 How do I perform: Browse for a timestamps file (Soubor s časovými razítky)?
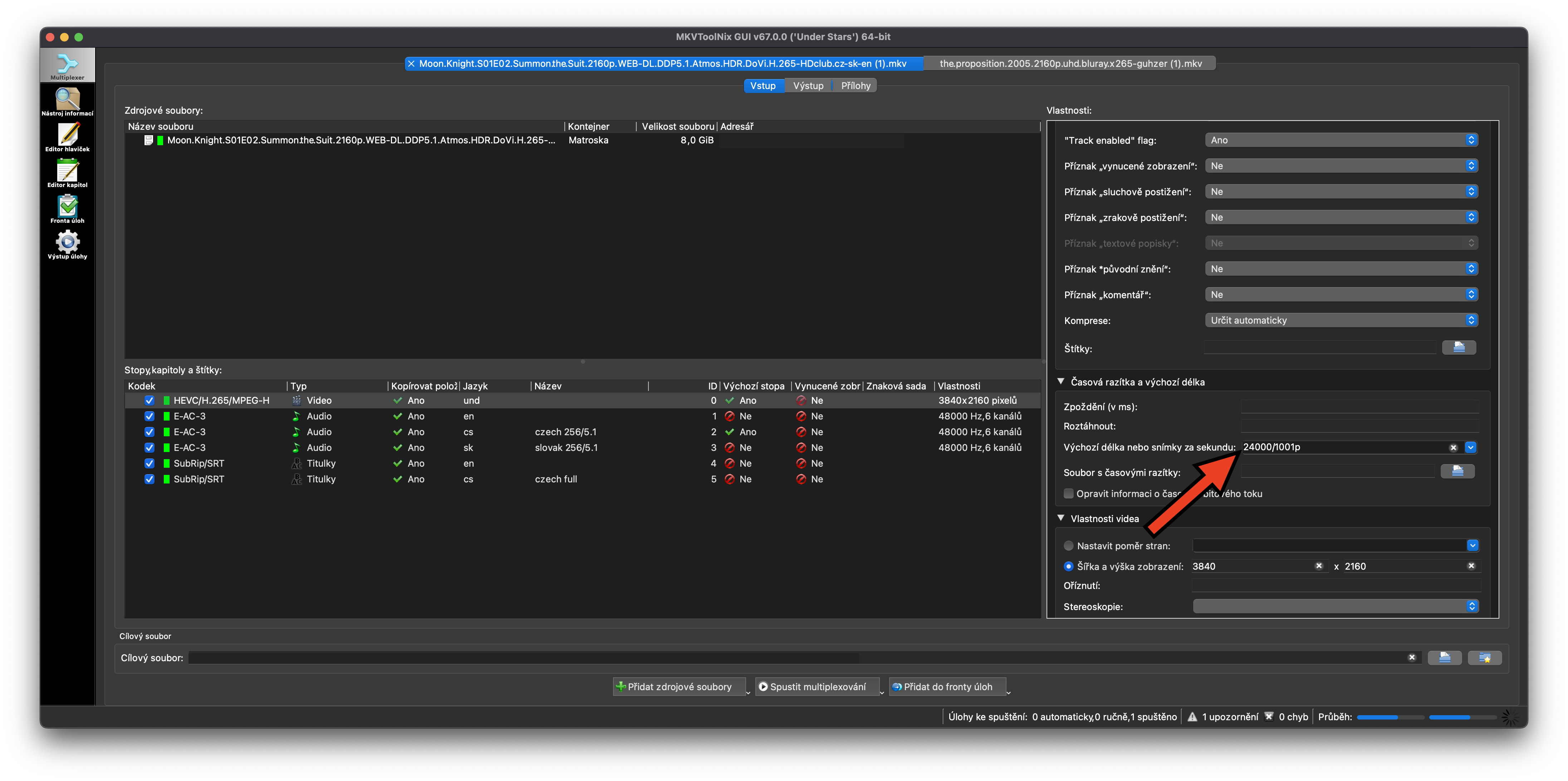[x=1457, y=471]
